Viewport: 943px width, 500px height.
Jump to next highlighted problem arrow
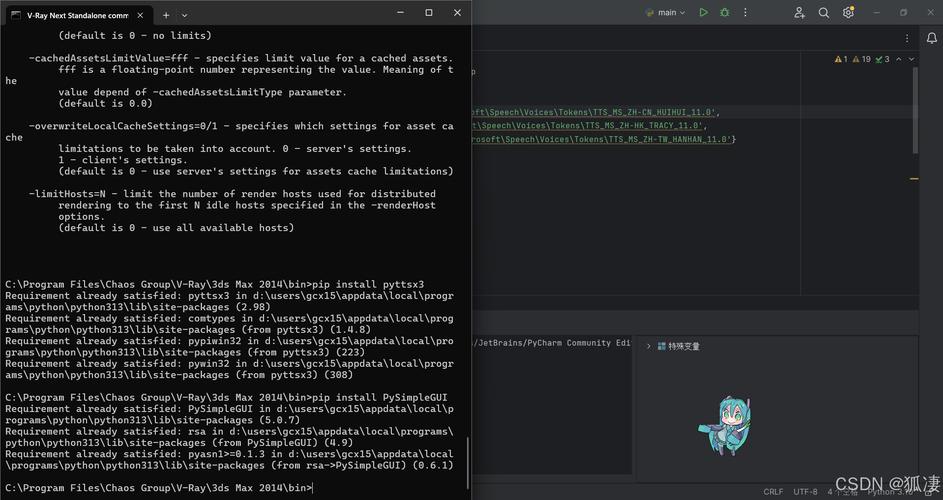tap(911, 59)
